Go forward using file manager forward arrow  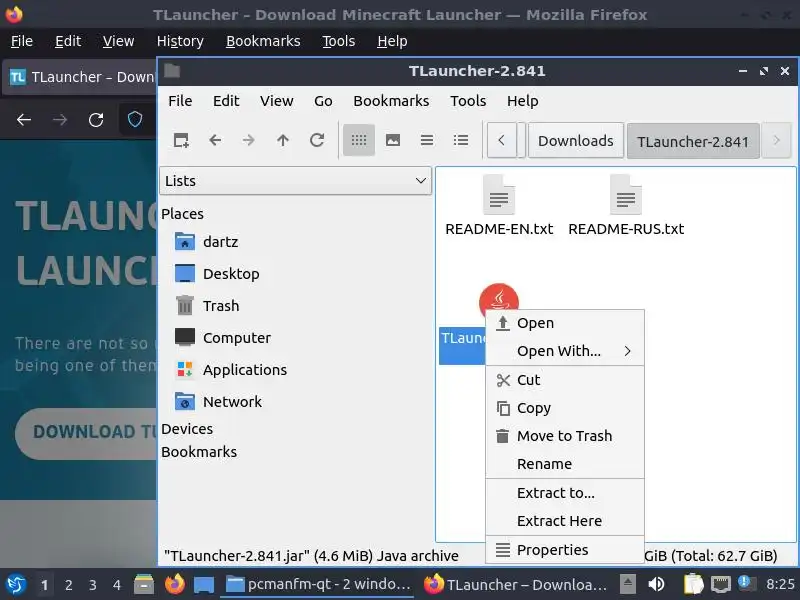pyautogui.click(x=248, y=140)
